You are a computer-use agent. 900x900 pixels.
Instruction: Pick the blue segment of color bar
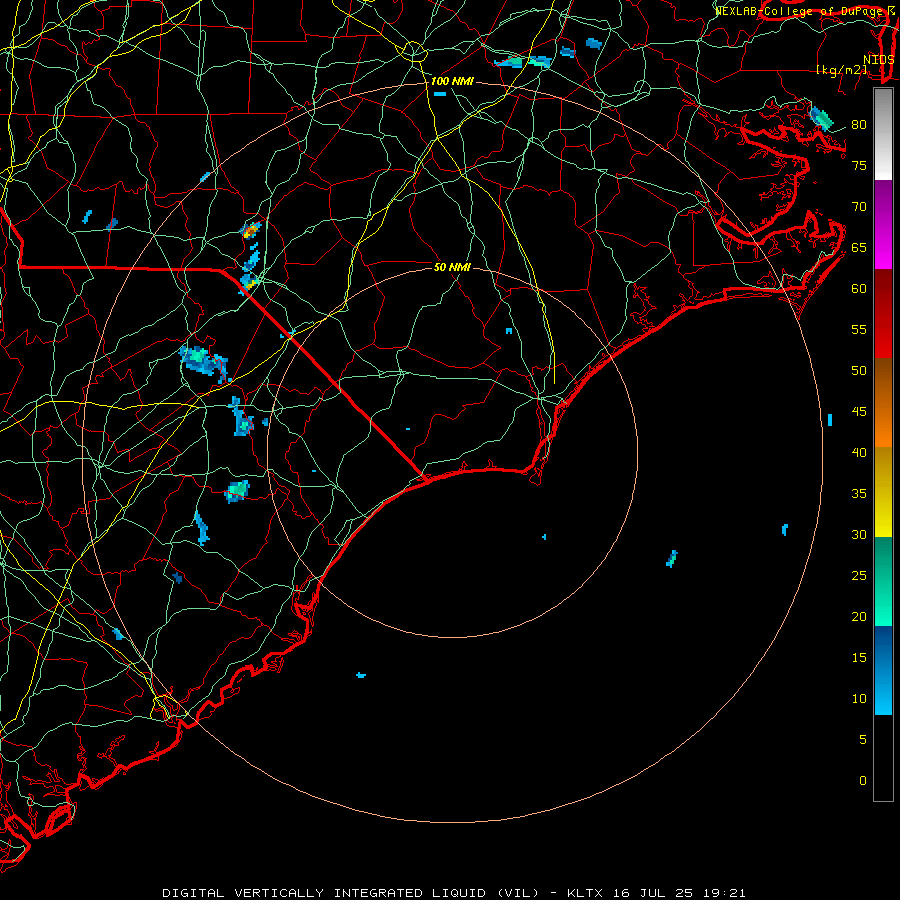[883, 670]
